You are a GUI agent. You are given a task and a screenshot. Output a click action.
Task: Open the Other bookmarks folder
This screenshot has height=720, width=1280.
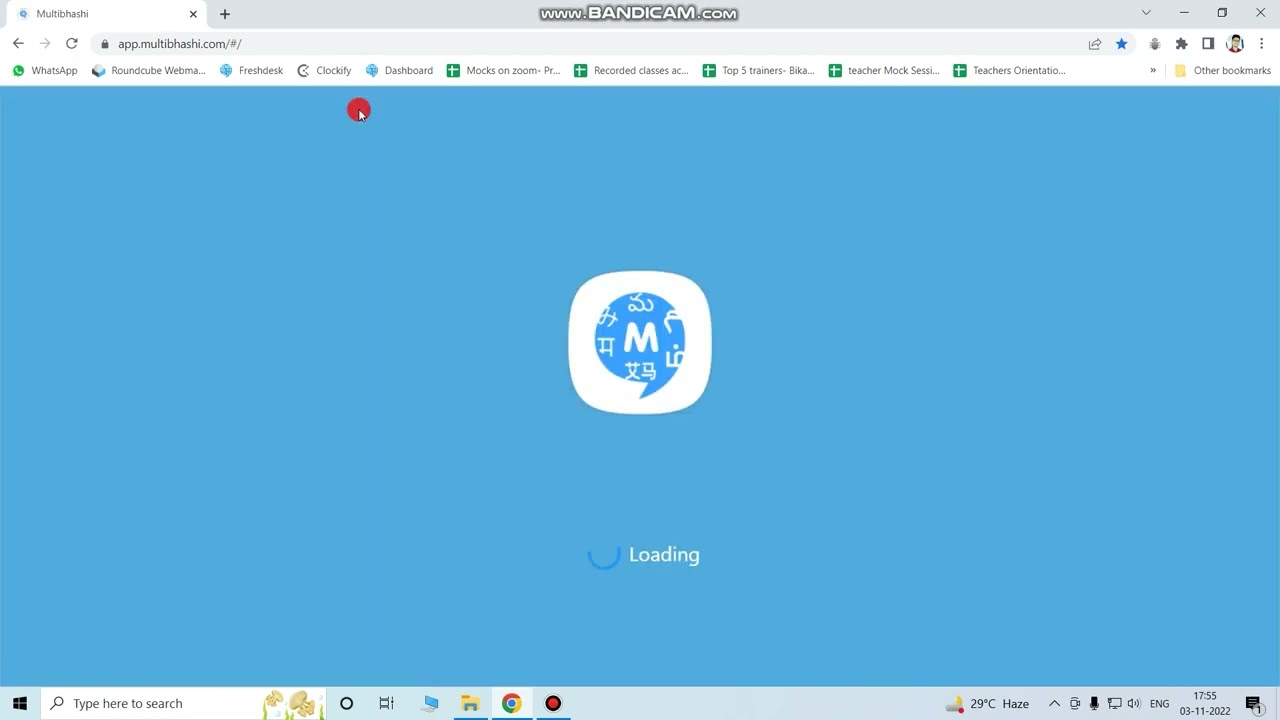(1222, 71)
